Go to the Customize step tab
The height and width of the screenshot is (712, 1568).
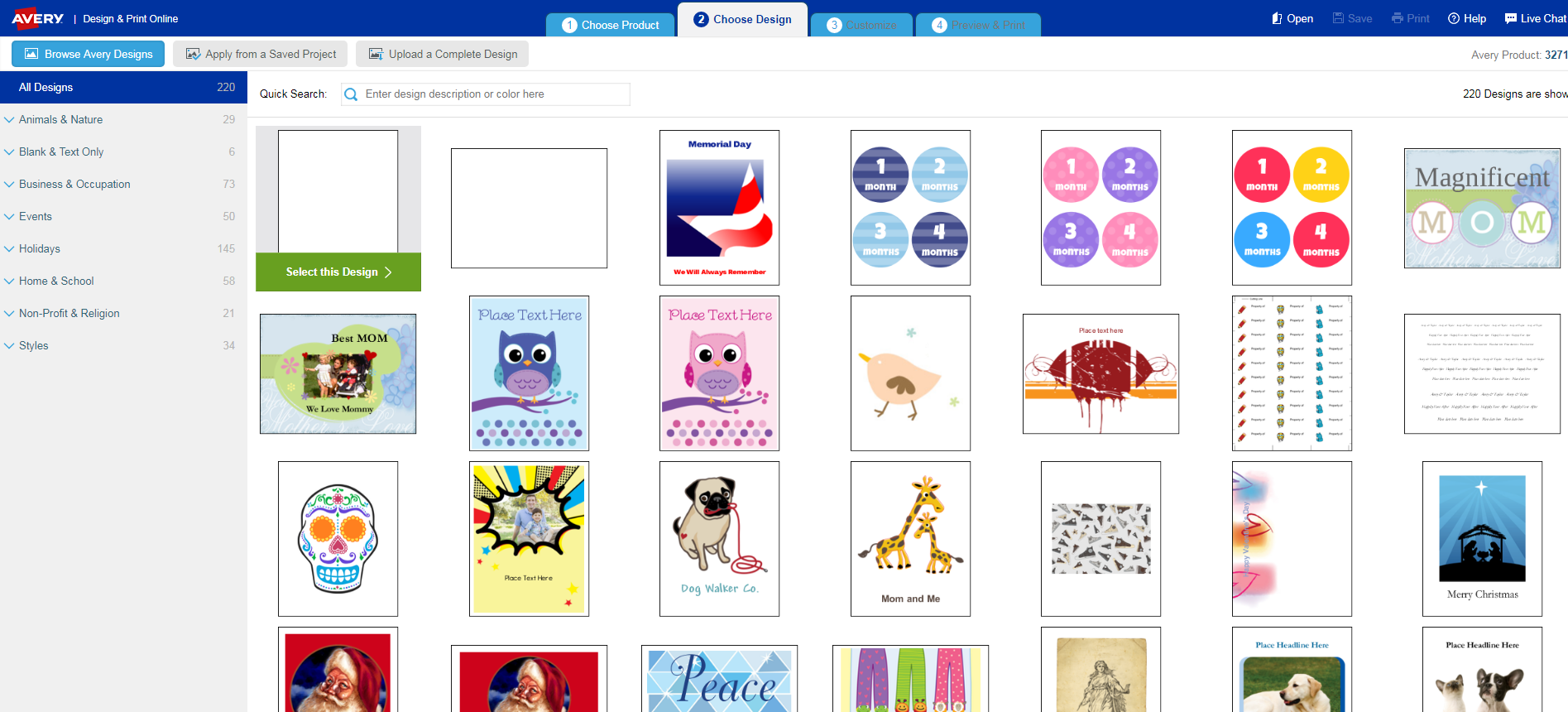(861, 25)
